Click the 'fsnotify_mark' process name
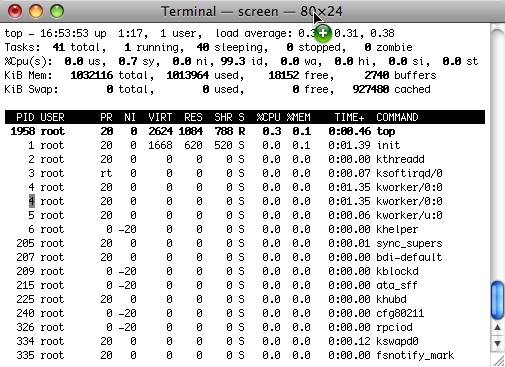Viewport: 505px width, 367px height. tap(415, 355)
